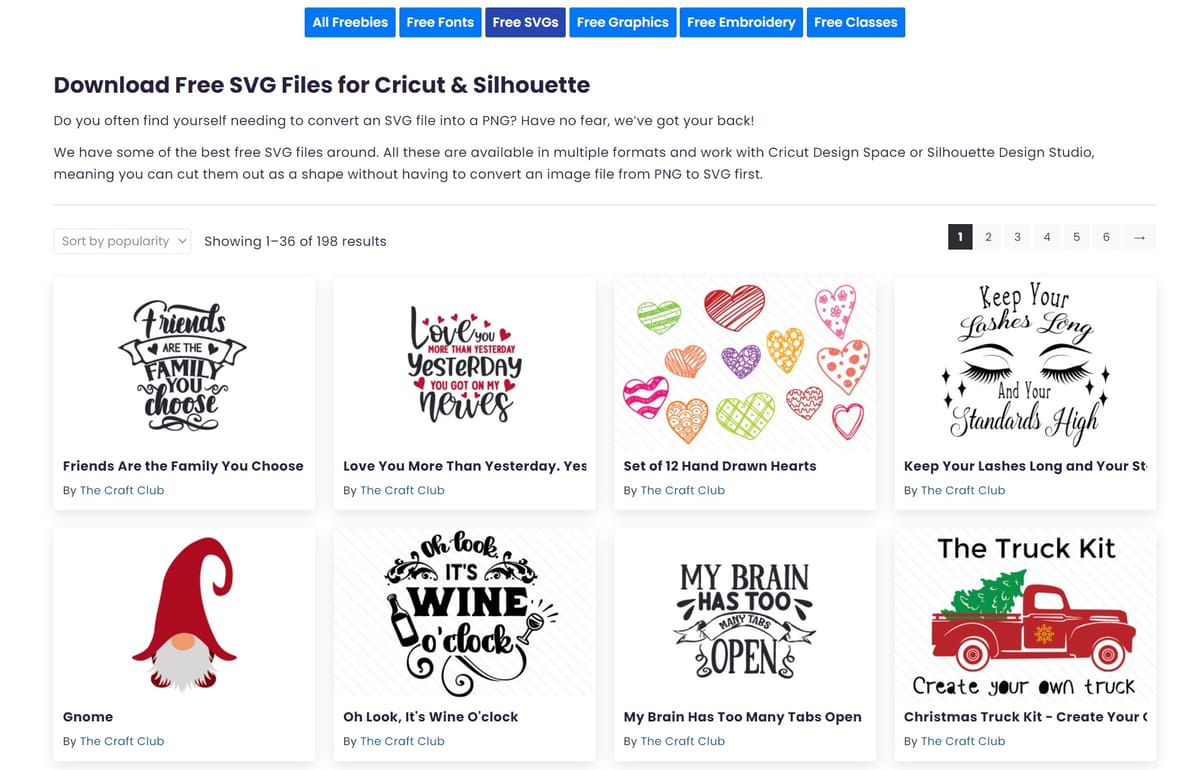Select the Free Graphics navigation button
1200x770 pixels.
[622, 21]
